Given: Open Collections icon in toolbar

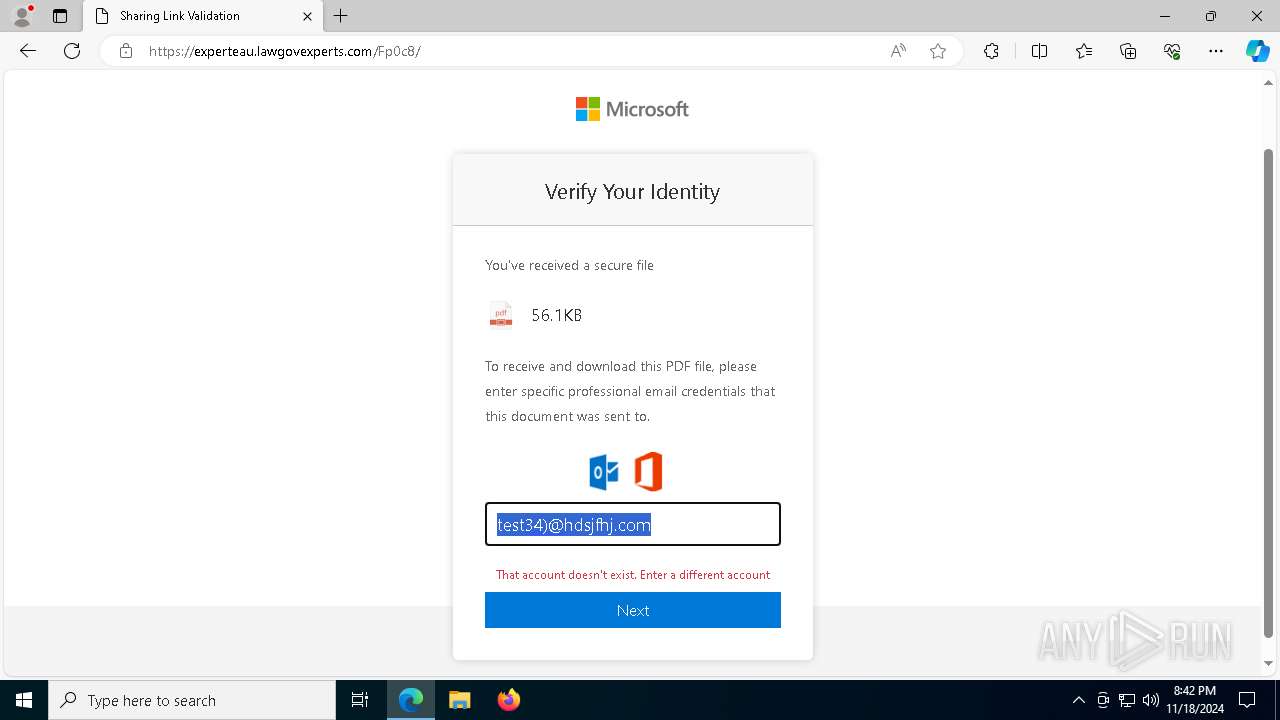Looking at the screenshot, I should (x=1128, y=51).
